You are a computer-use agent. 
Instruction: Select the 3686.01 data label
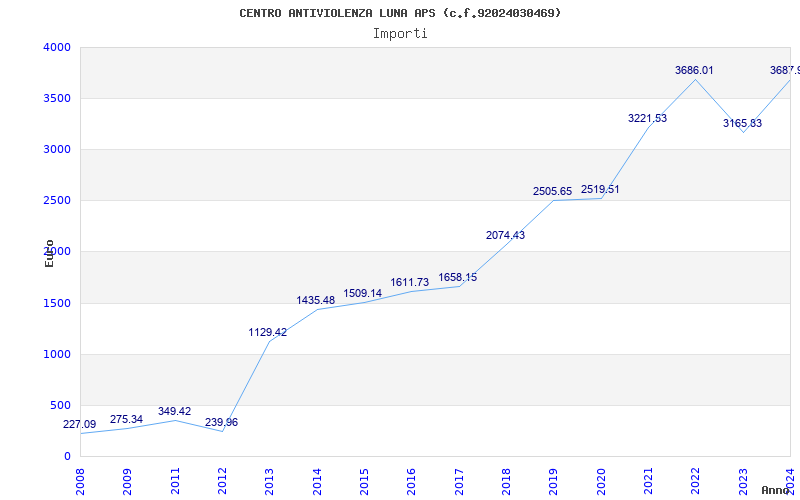click(x=694, y=70)
